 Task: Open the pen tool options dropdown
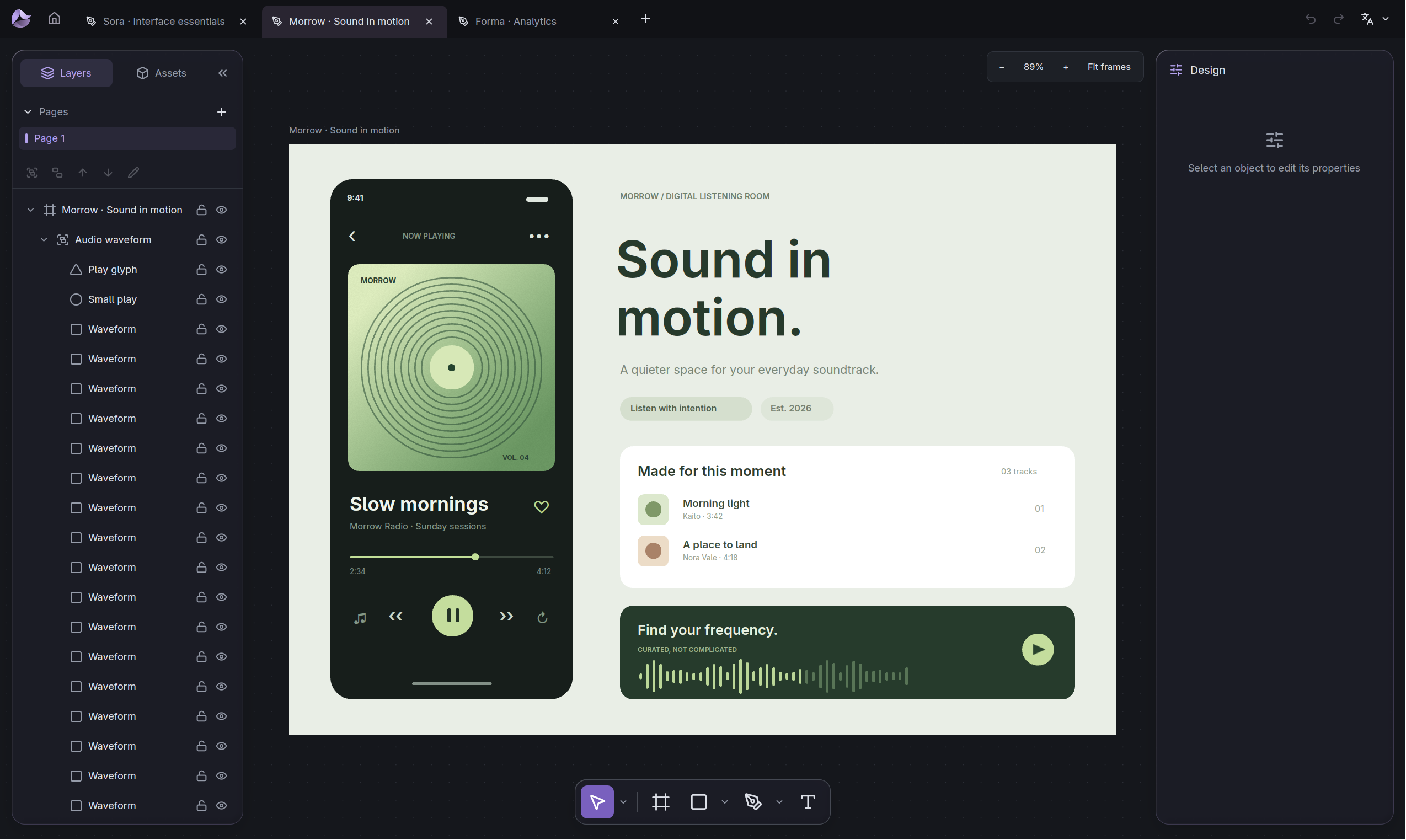point(779,802)
